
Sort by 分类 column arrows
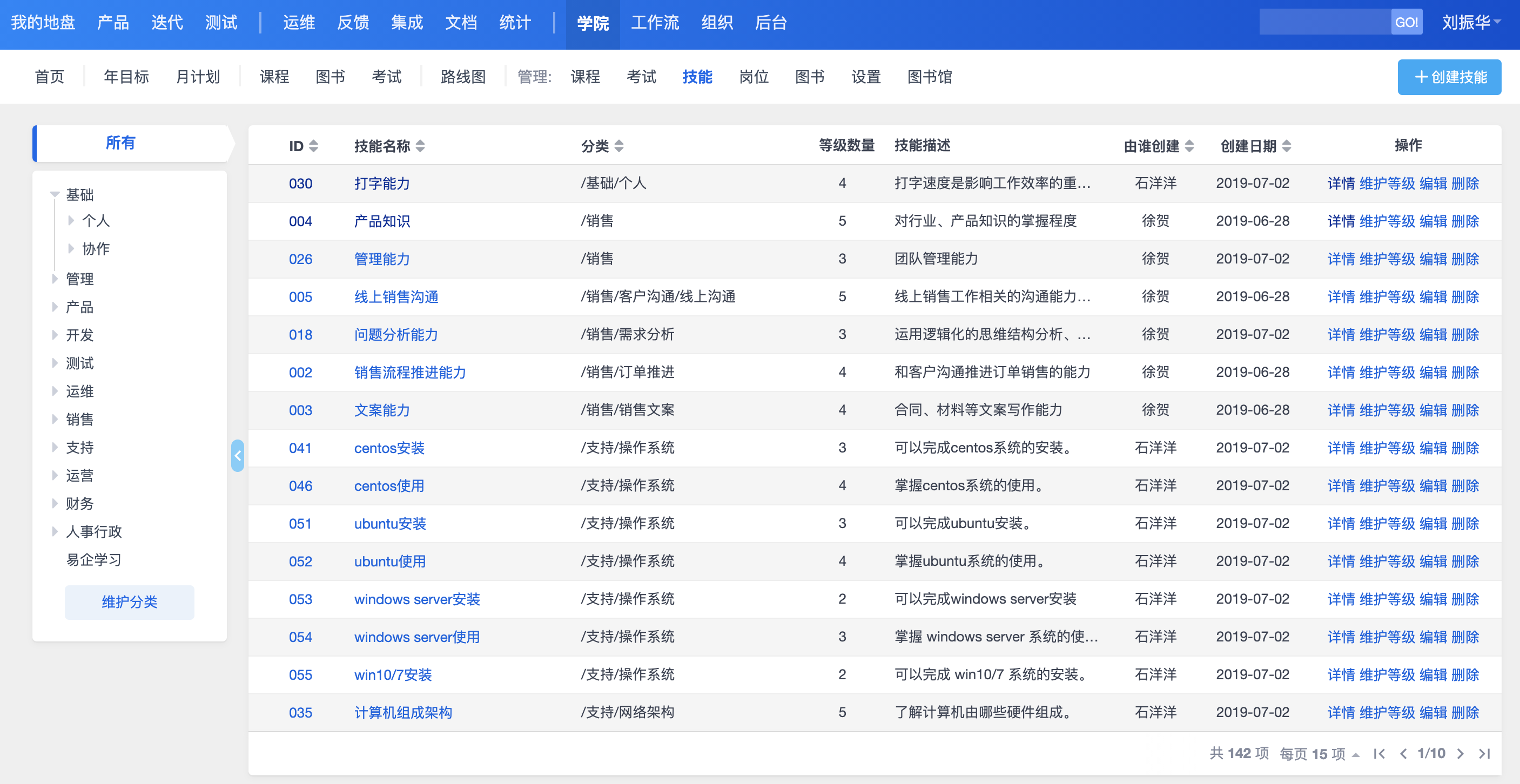coord(618,146)
